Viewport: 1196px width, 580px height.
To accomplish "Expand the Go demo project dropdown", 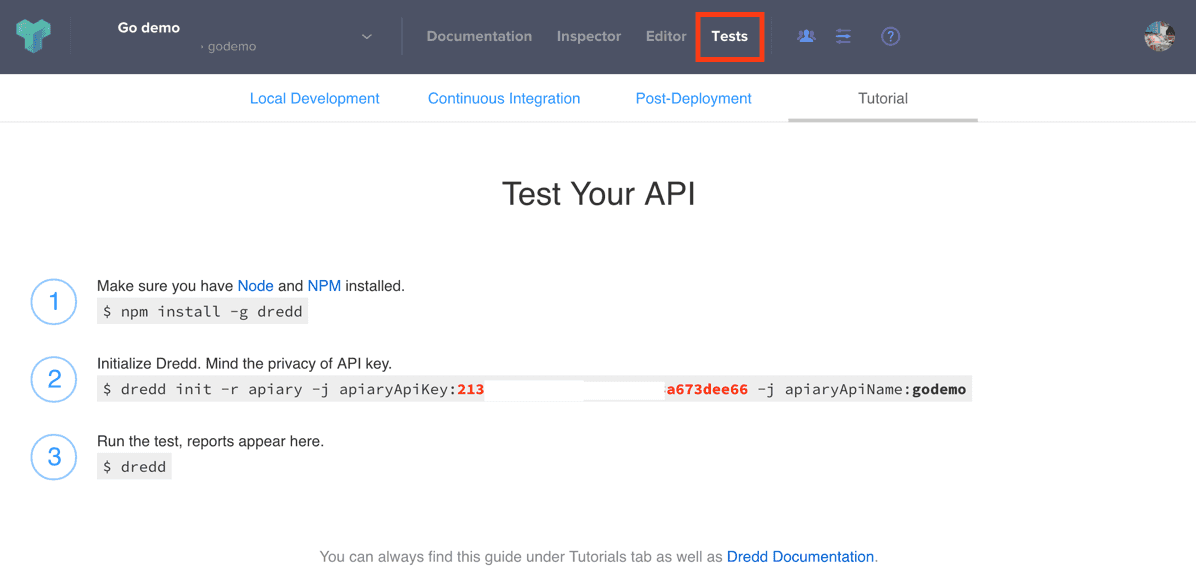I will coord(367,37).
